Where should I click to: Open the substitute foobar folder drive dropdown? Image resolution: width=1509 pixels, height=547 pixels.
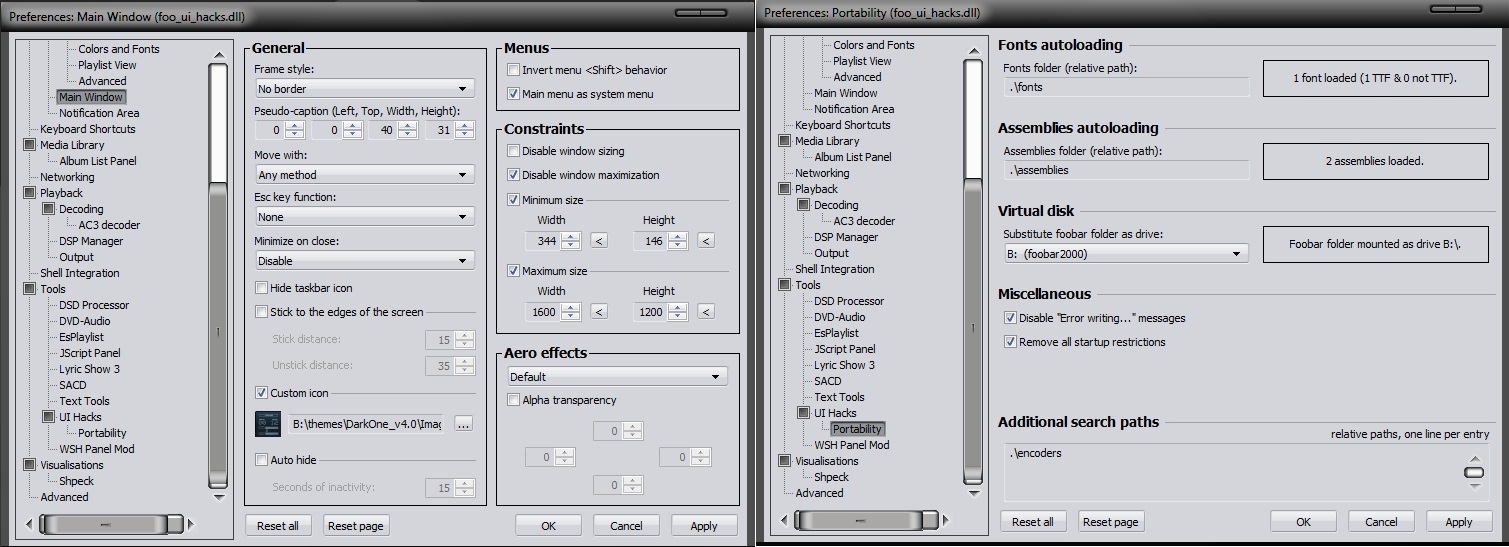[x=1125, y=254]
